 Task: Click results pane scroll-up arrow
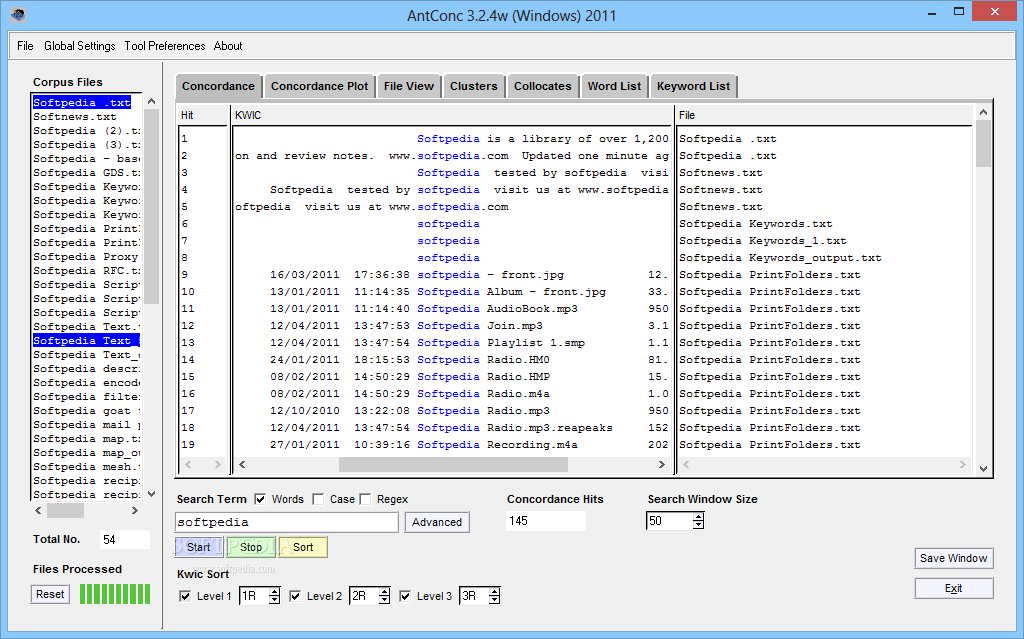click(x=984, y=112)
